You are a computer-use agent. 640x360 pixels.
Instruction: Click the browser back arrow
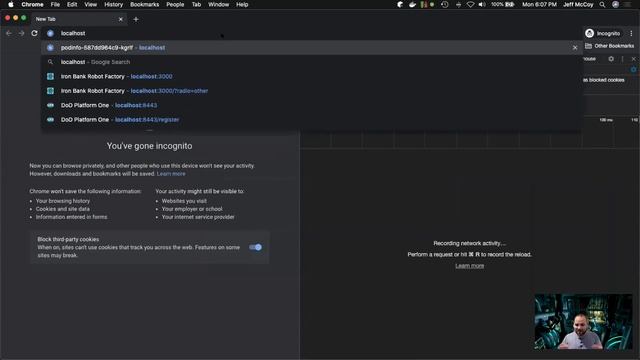(9, 33)
